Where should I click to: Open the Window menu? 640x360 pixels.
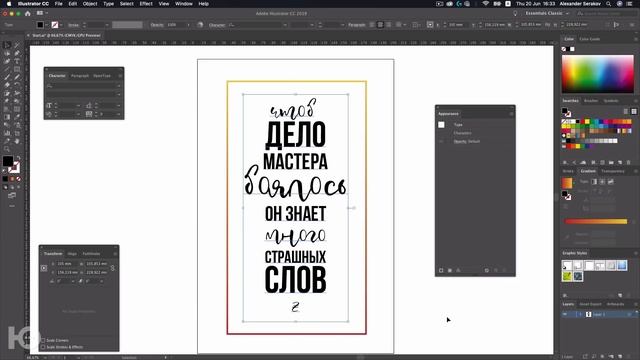pyautogui.click(x=184, y=4)
